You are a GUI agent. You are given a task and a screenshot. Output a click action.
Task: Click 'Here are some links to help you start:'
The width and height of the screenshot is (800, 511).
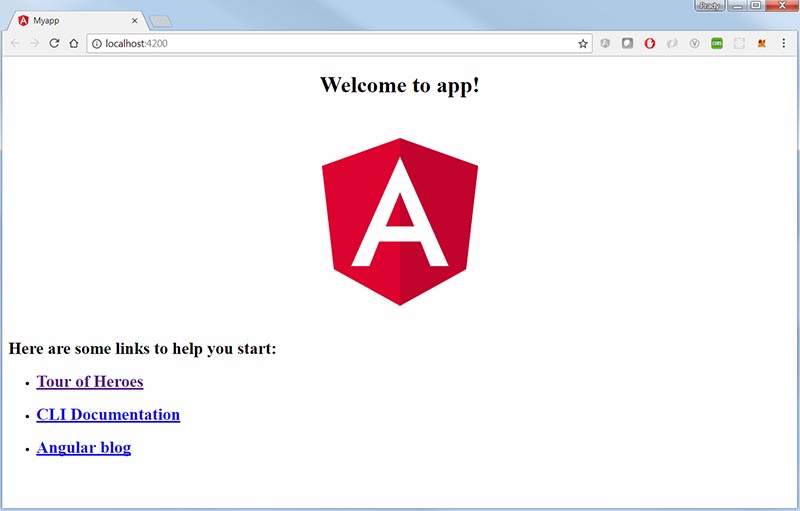coord(142,348)
